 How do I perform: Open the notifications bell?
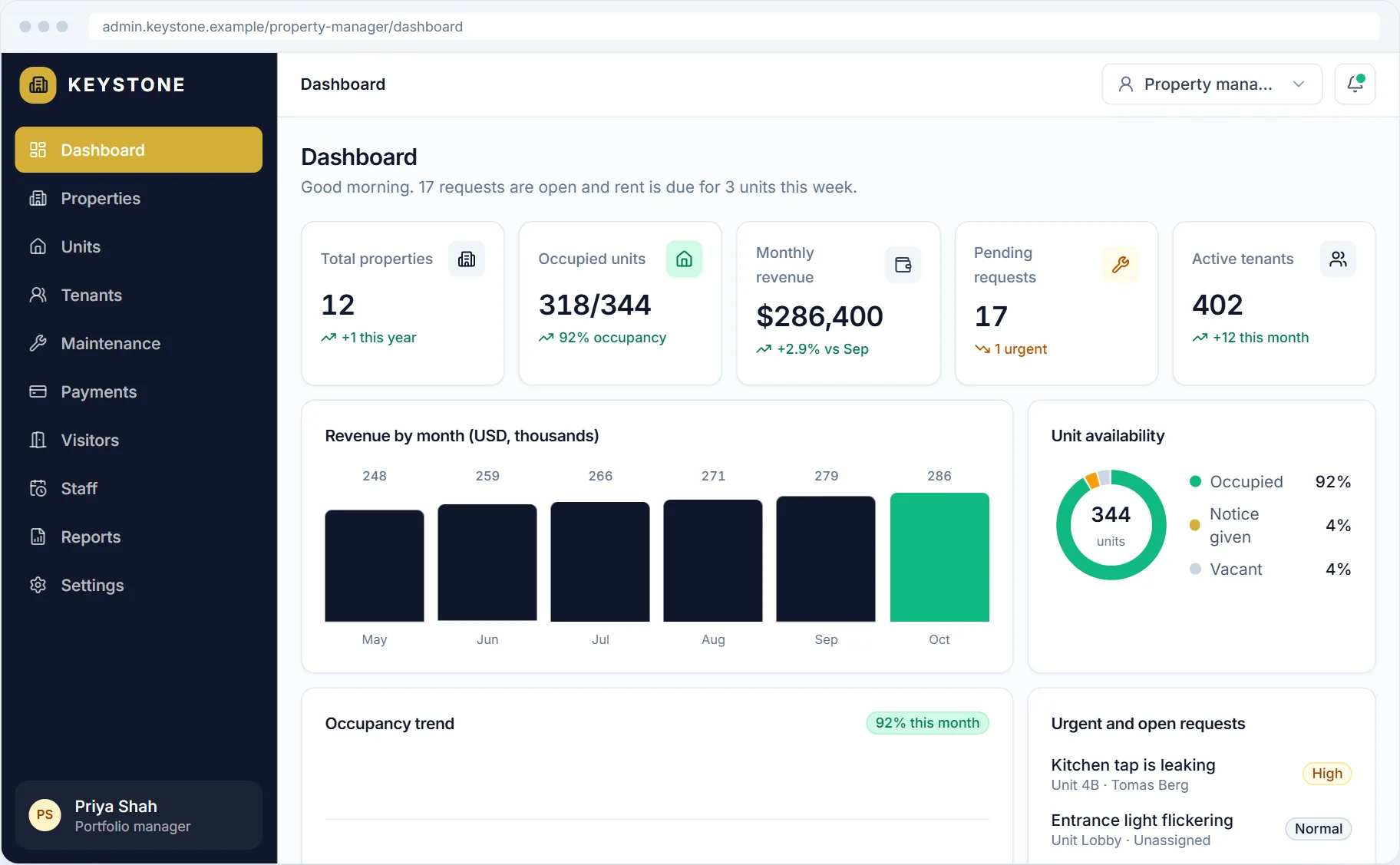(1355, 84)
